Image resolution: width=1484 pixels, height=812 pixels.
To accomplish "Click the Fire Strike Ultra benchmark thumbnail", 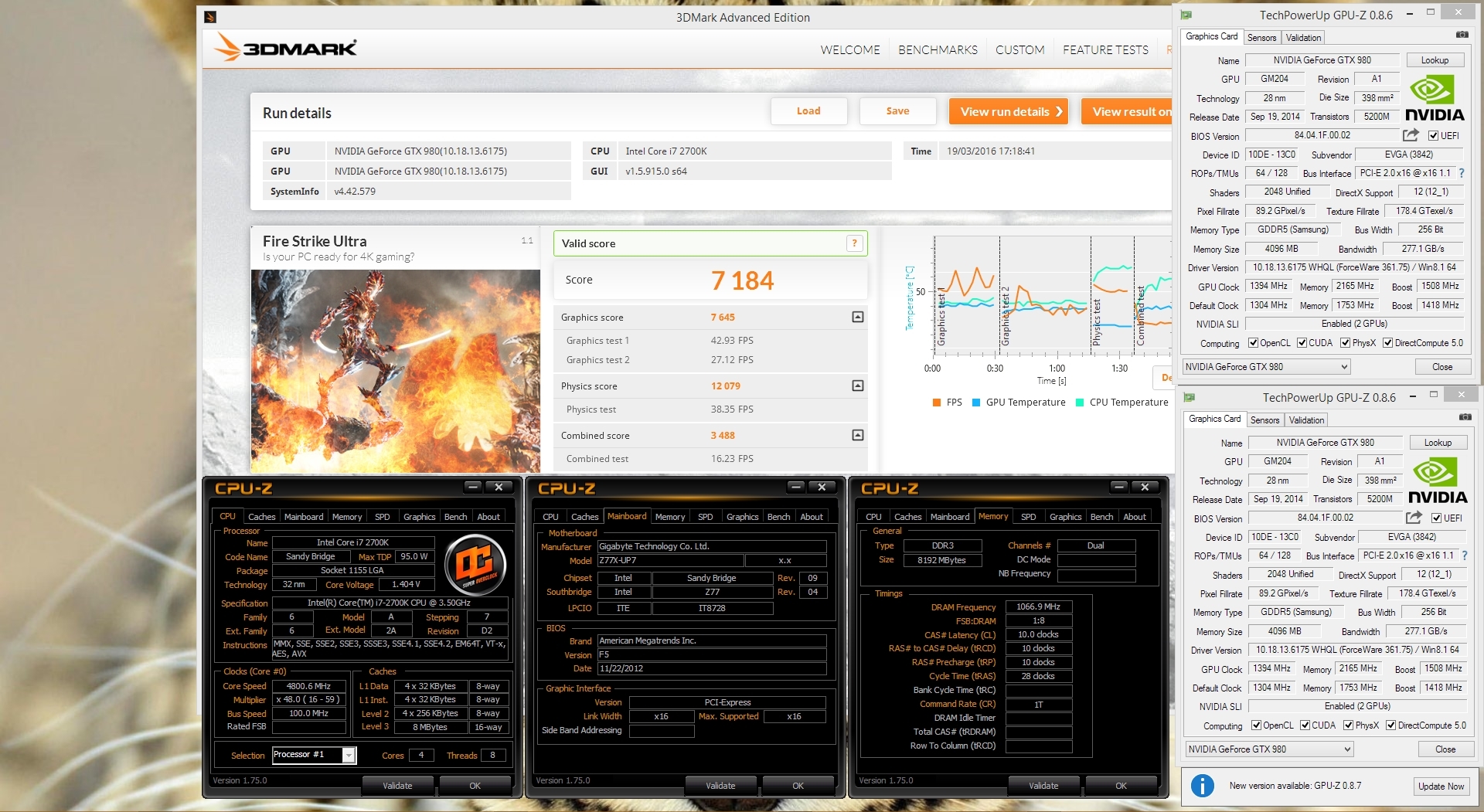I will point(395,371).
